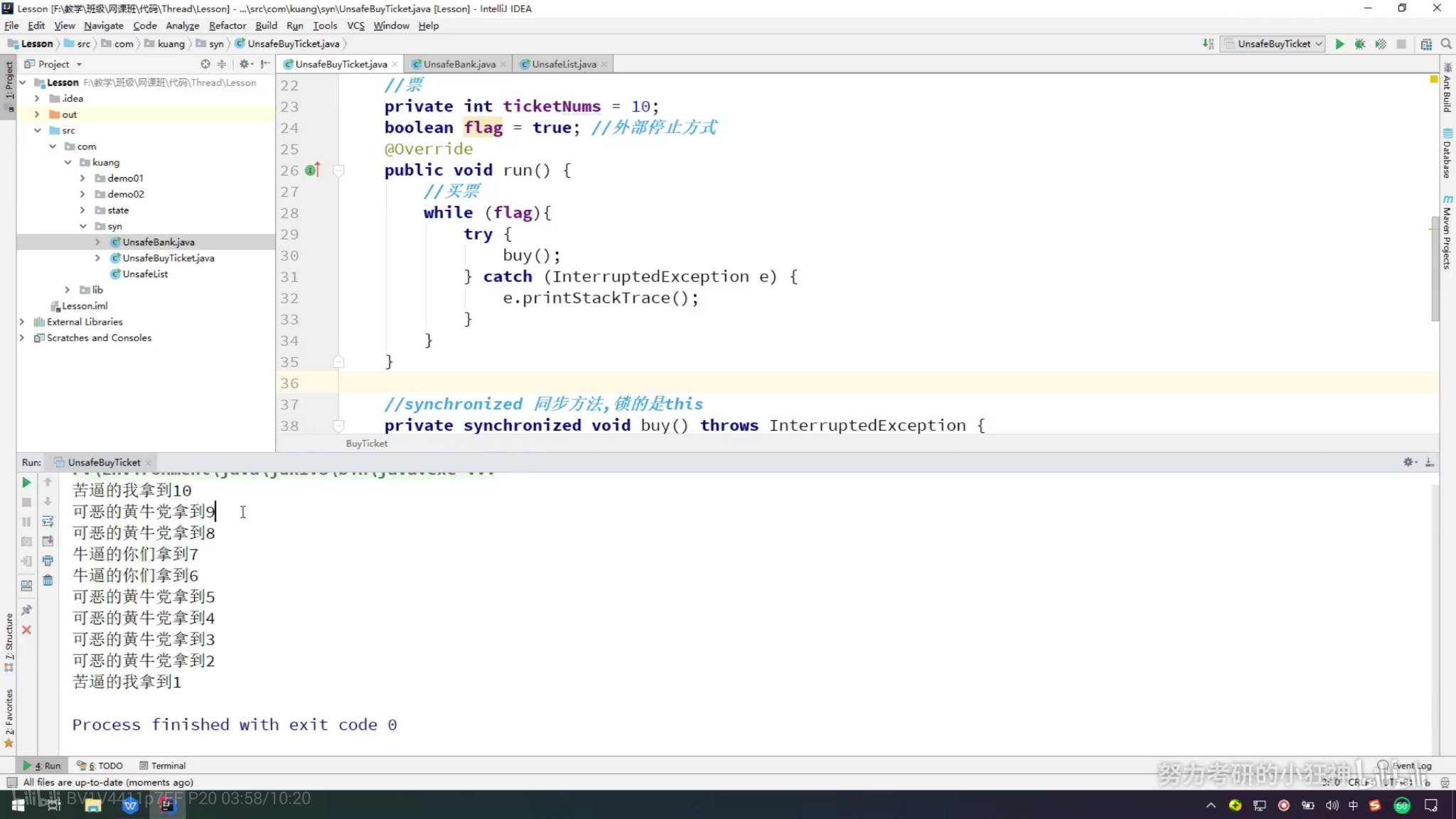Toggle the Favorites tool window
1456x819 pixels.
click(x=9, y=718)
